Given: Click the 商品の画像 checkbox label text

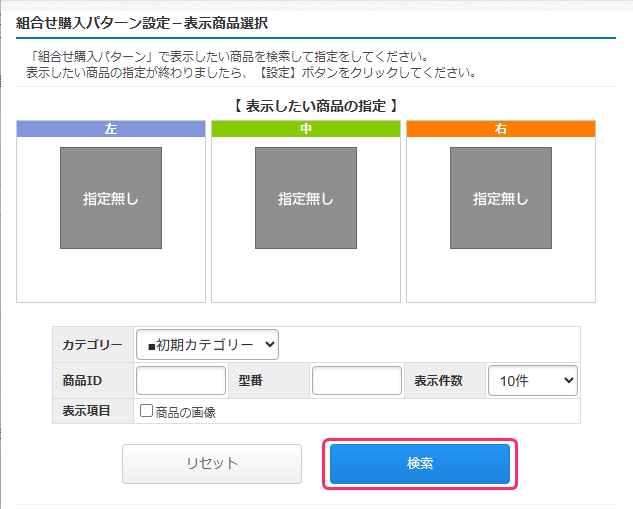Looking at the screenshot, I should [186, 412].
